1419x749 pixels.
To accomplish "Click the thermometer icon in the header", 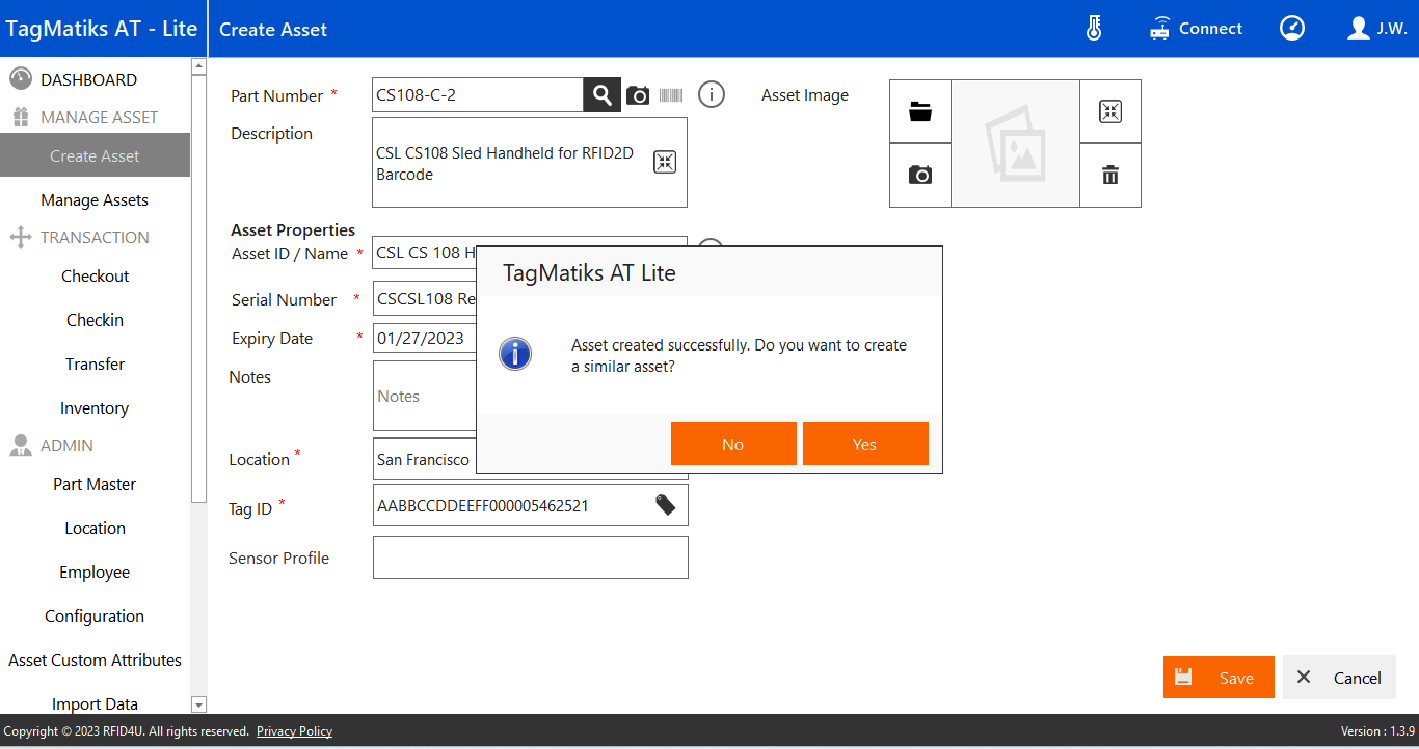I will 1094,29.
